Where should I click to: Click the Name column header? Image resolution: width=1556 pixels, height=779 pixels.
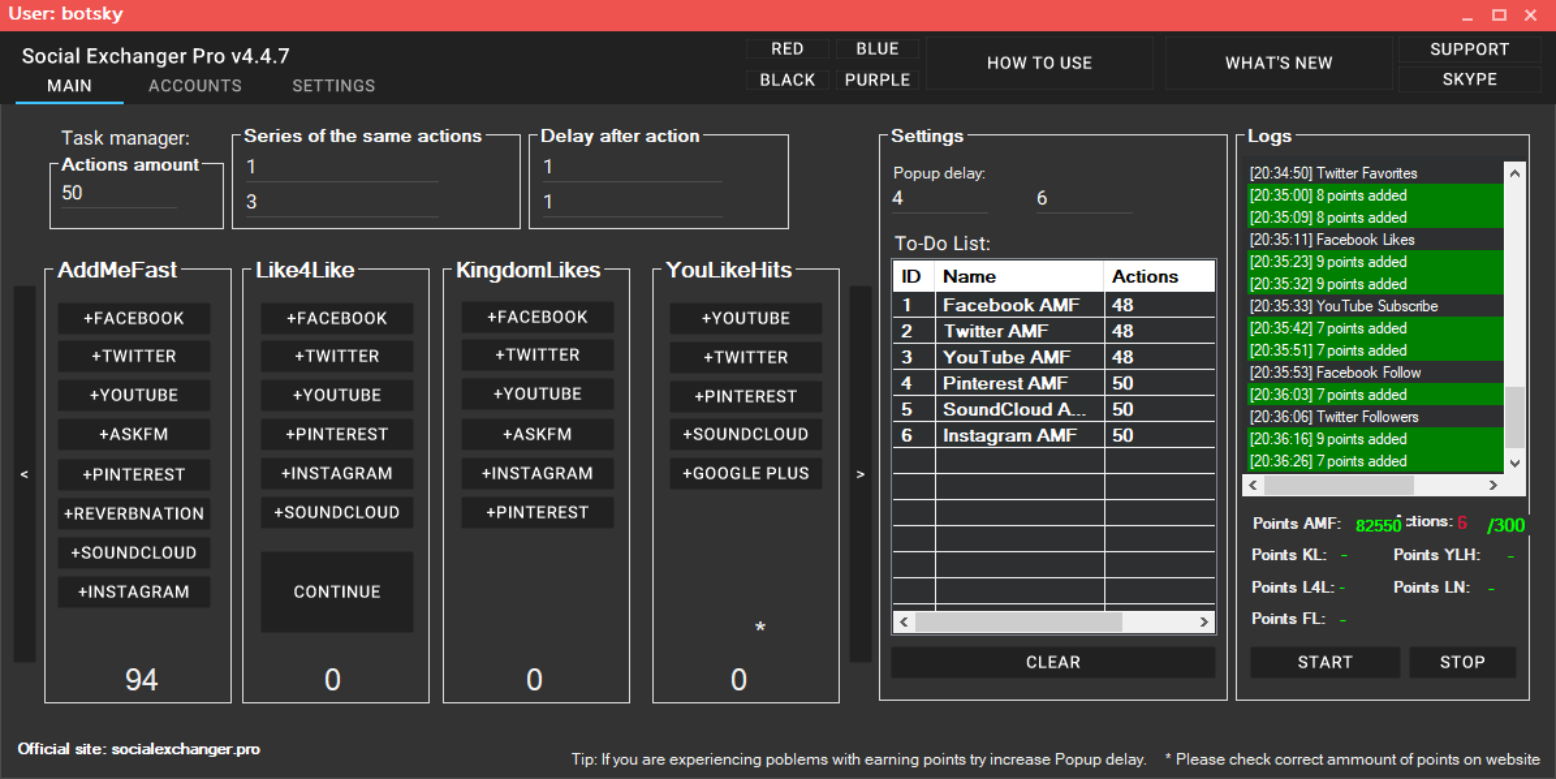1020,276
